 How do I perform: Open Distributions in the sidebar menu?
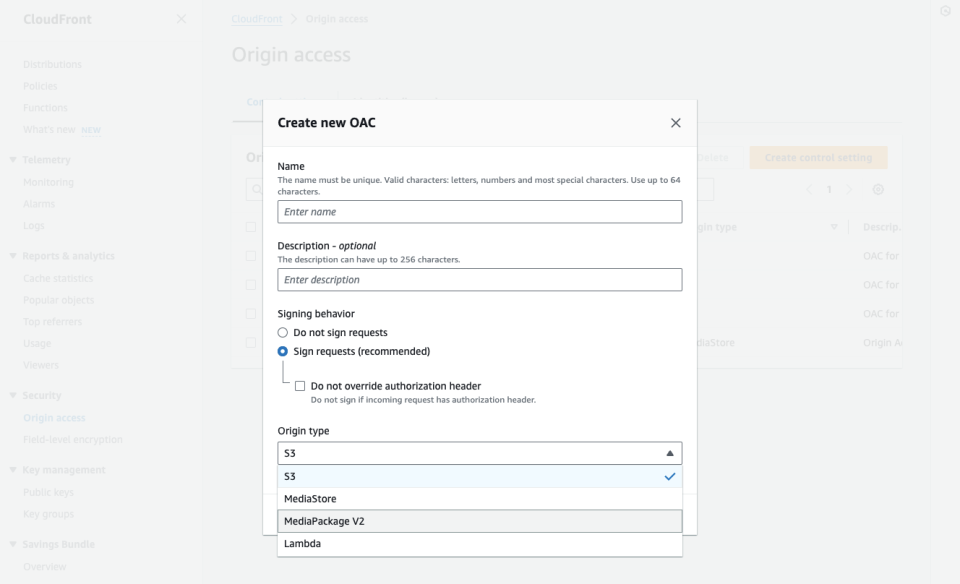pyautogui.click(x=52, y=63)
